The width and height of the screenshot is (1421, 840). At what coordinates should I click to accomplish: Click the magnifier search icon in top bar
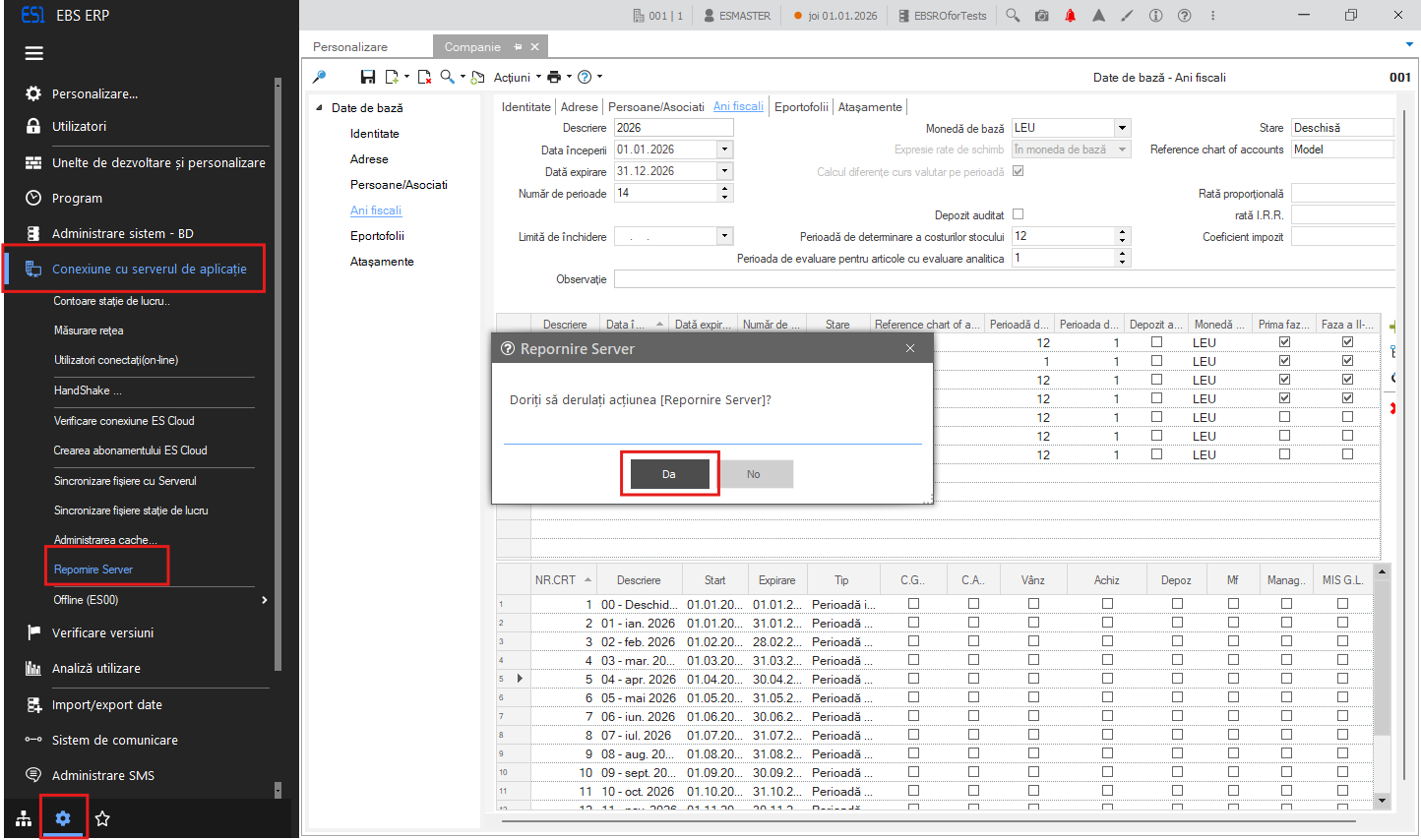(1013, 16)
